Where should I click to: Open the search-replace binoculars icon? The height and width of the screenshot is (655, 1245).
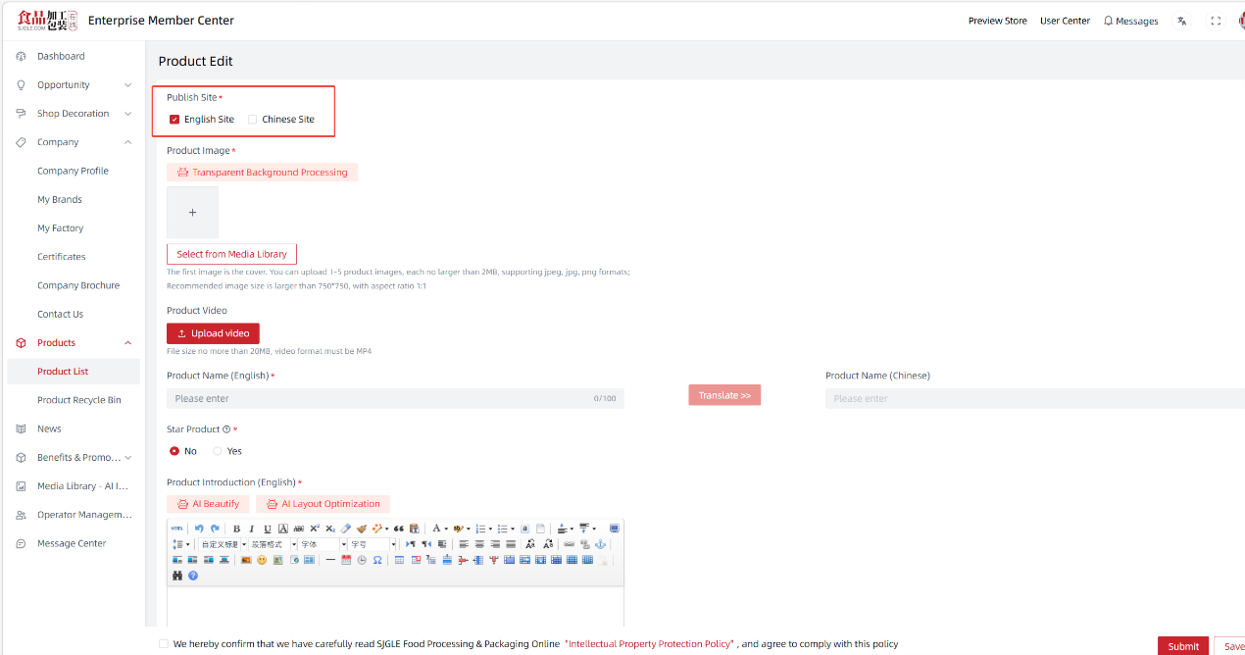tap(177, 576)
